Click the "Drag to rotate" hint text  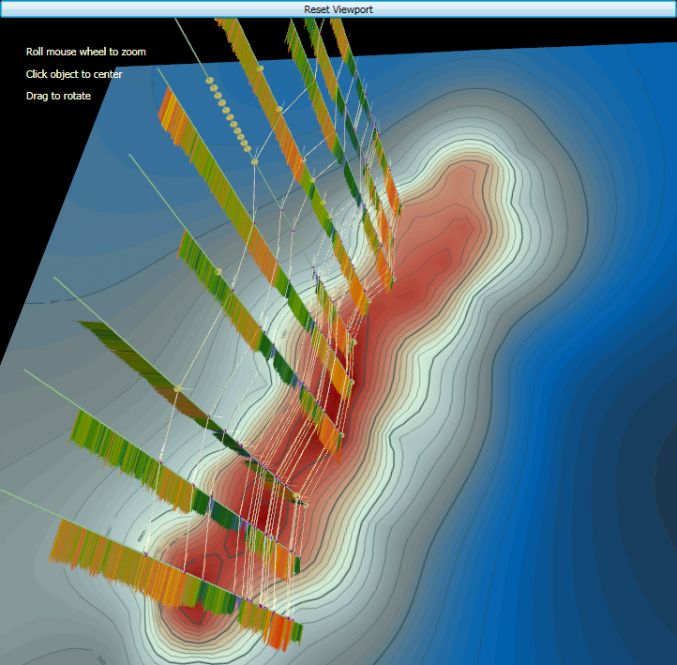[x=58, y=96]
